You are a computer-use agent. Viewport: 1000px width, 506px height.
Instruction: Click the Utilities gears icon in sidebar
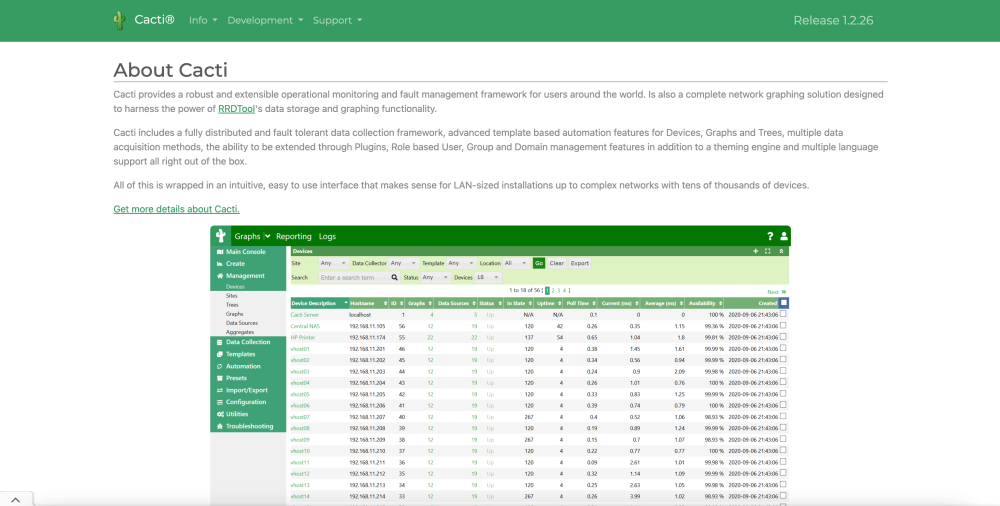(219, 414)
